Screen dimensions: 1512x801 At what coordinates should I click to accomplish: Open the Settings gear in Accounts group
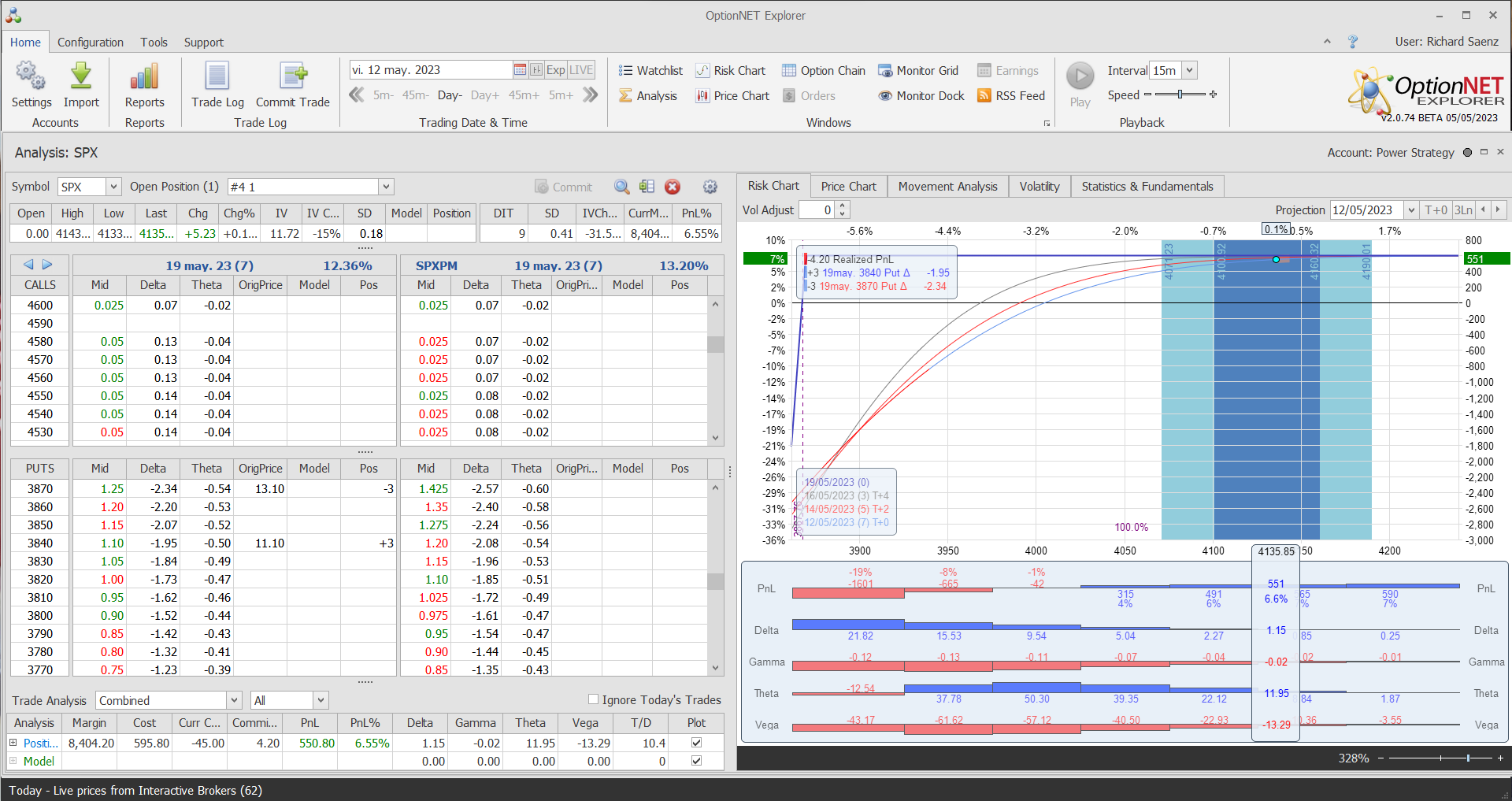click(31, 84)
